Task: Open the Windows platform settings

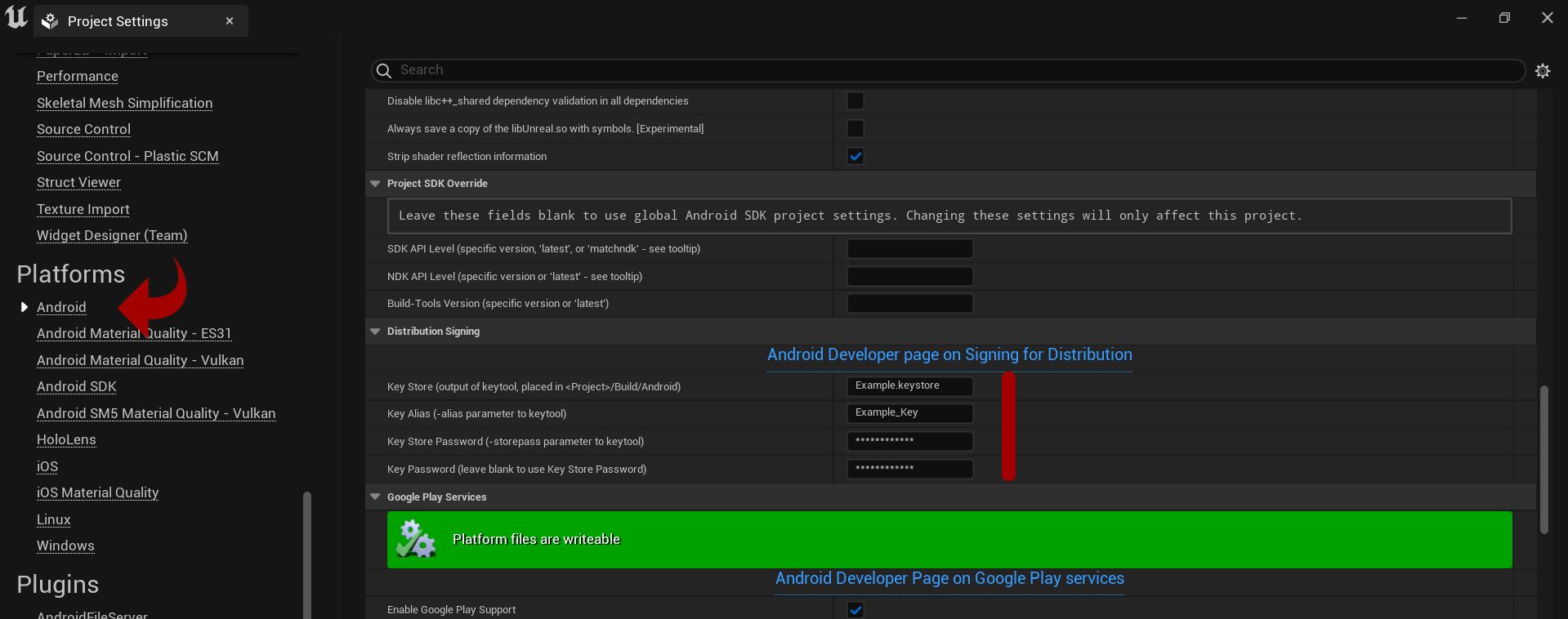Action: (x=65, y=546)
